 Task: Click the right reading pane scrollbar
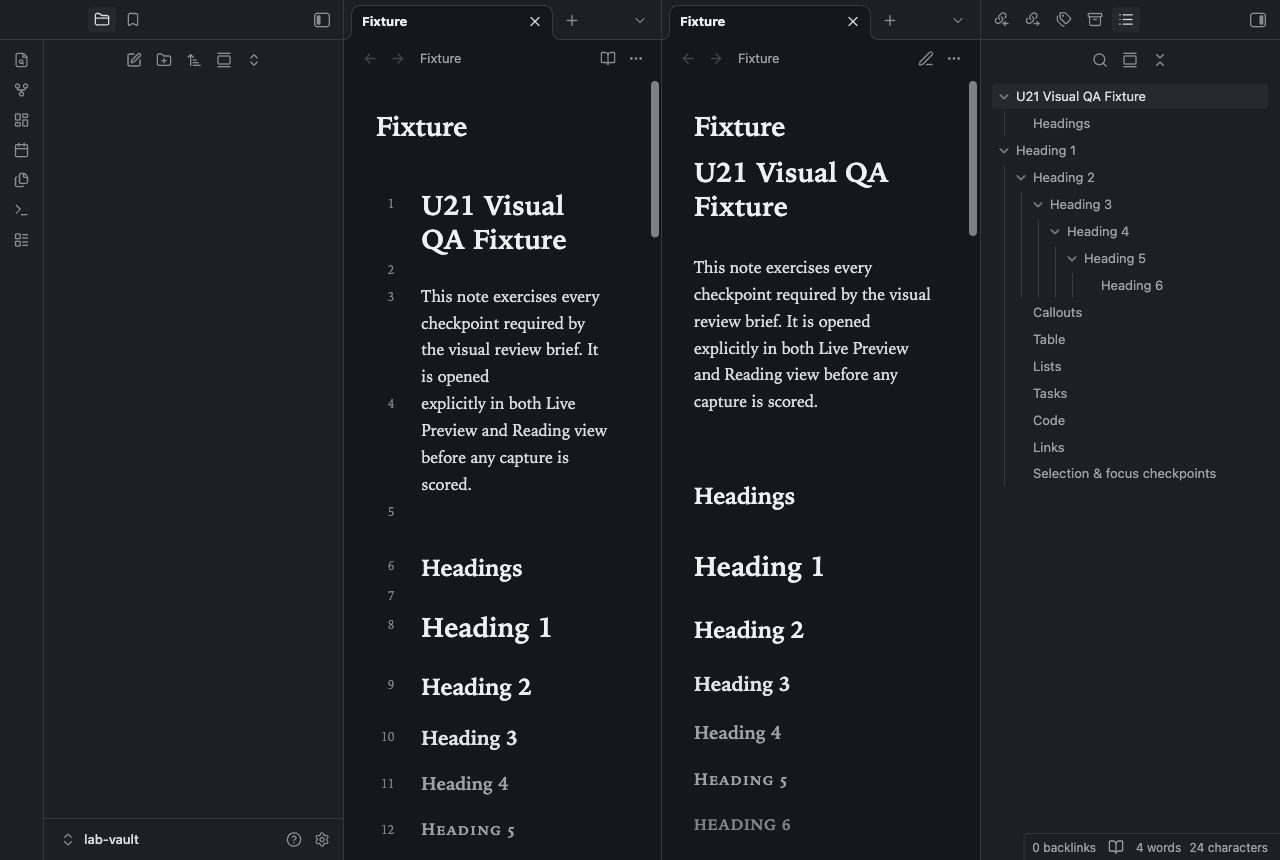973,159
